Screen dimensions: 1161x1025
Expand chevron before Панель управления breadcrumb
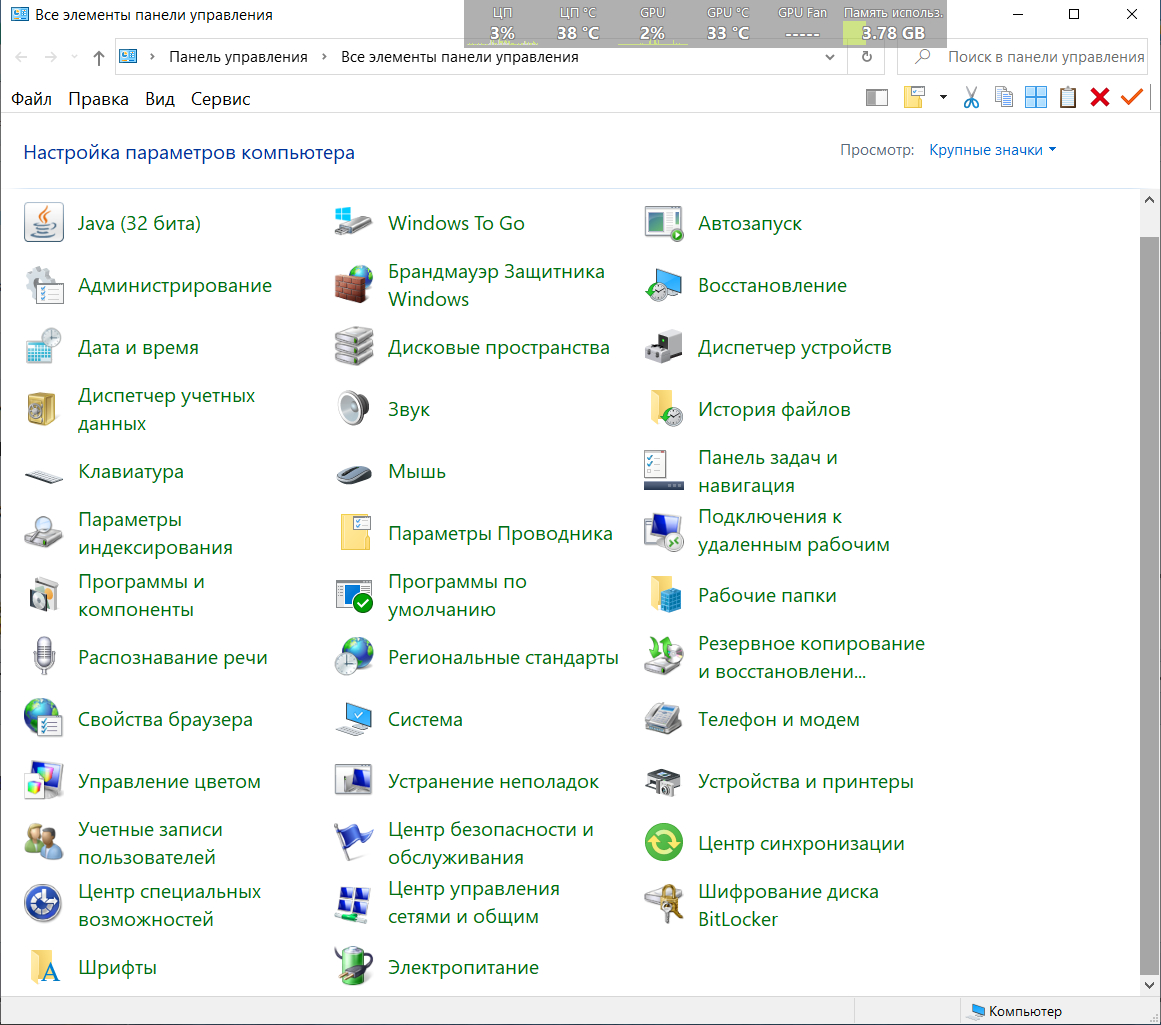tap(152, 57)
